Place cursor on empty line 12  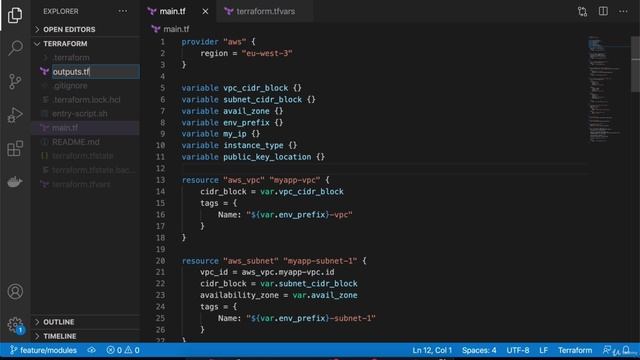384,169
